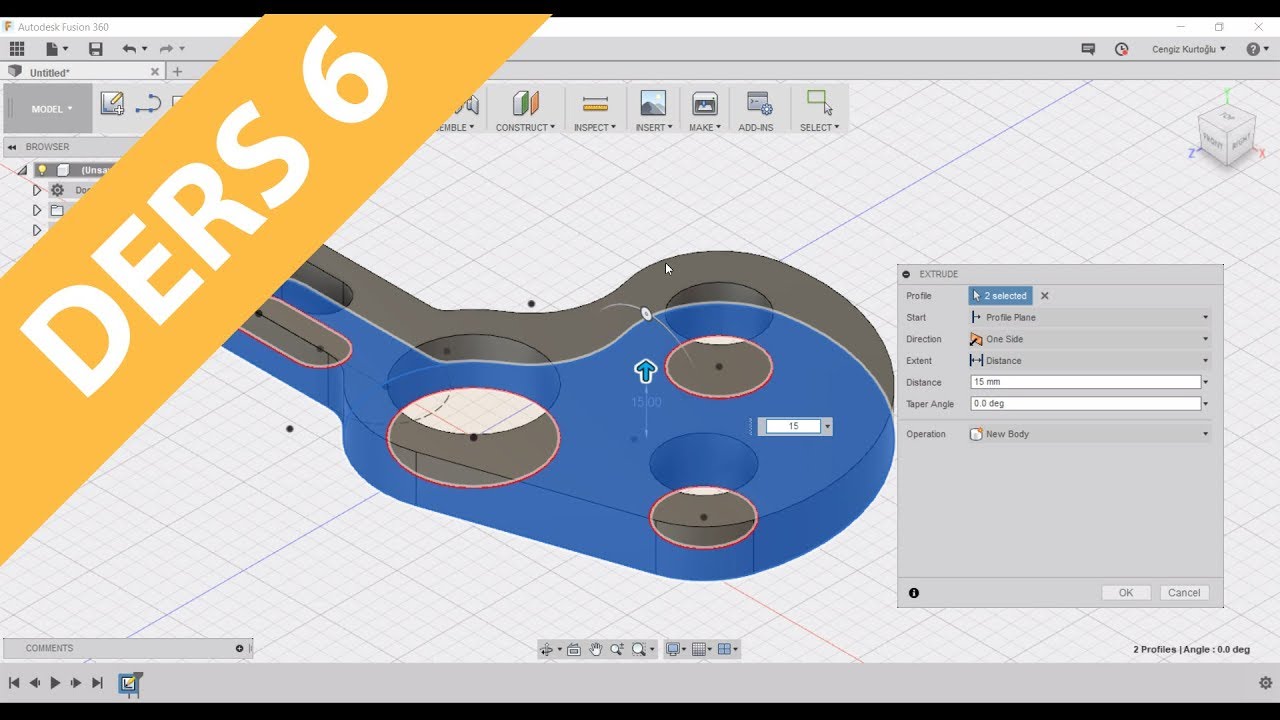Open the Direction 'One Side' dropdown
The image size is (1280, 720).
[1090, 339]
